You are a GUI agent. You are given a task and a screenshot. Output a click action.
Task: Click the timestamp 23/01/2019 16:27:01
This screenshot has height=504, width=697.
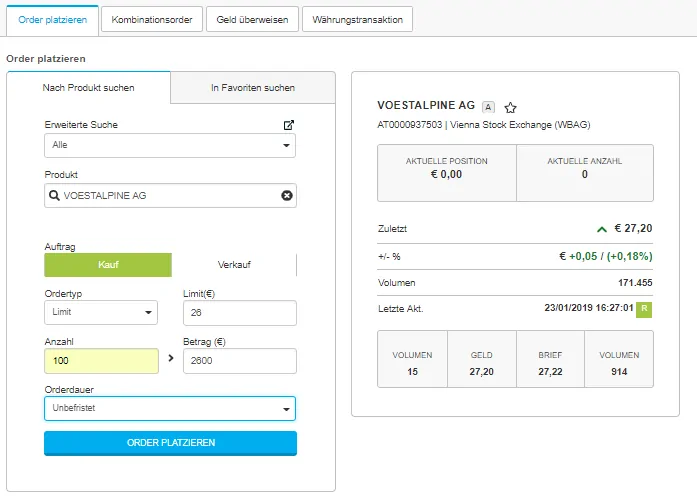589,308
